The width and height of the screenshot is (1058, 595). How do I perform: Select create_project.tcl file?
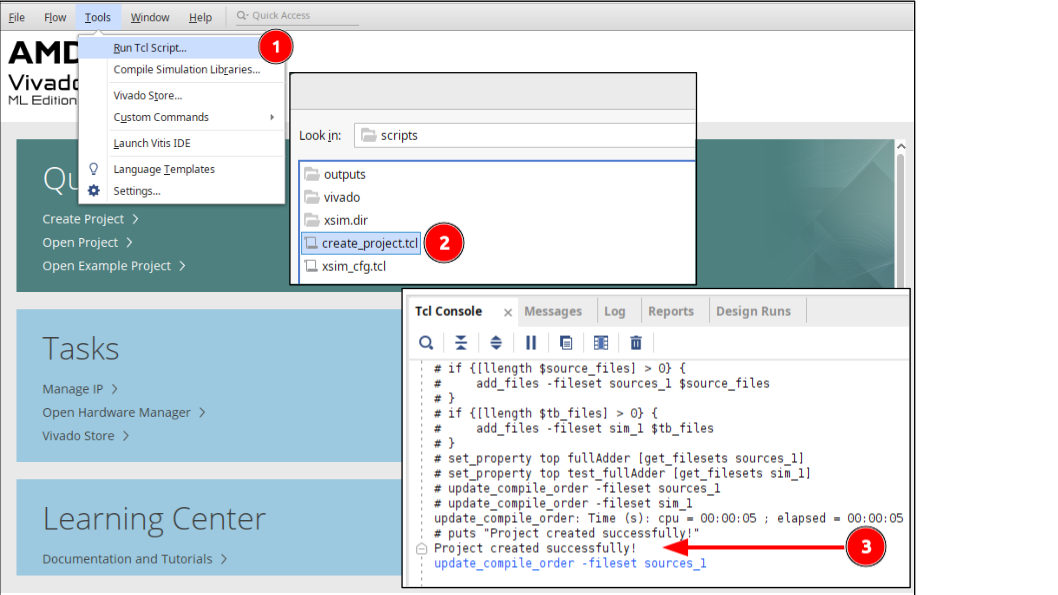pos(361,243)
